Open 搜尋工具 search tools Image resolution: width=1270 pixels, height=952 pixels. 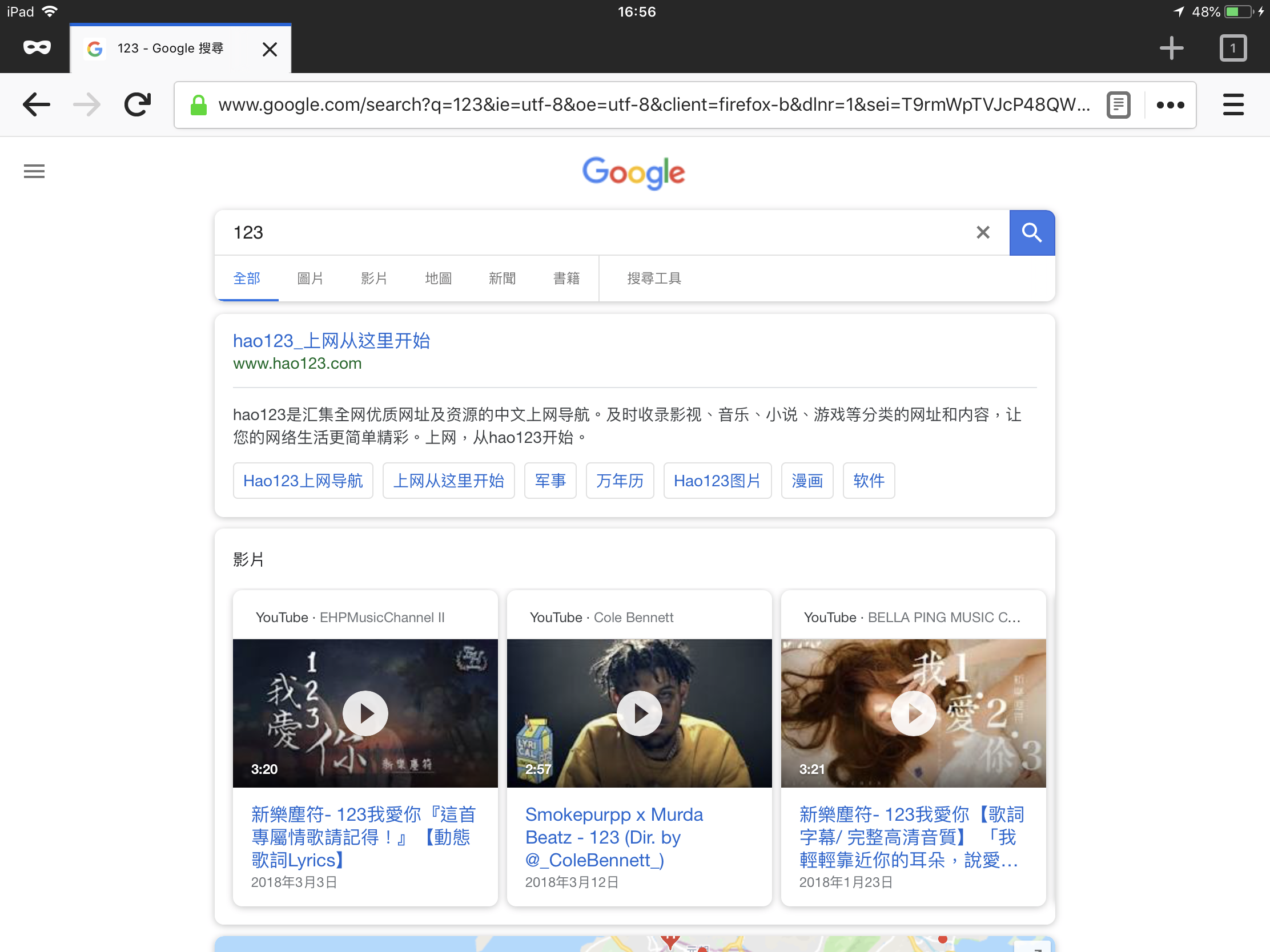654,279
